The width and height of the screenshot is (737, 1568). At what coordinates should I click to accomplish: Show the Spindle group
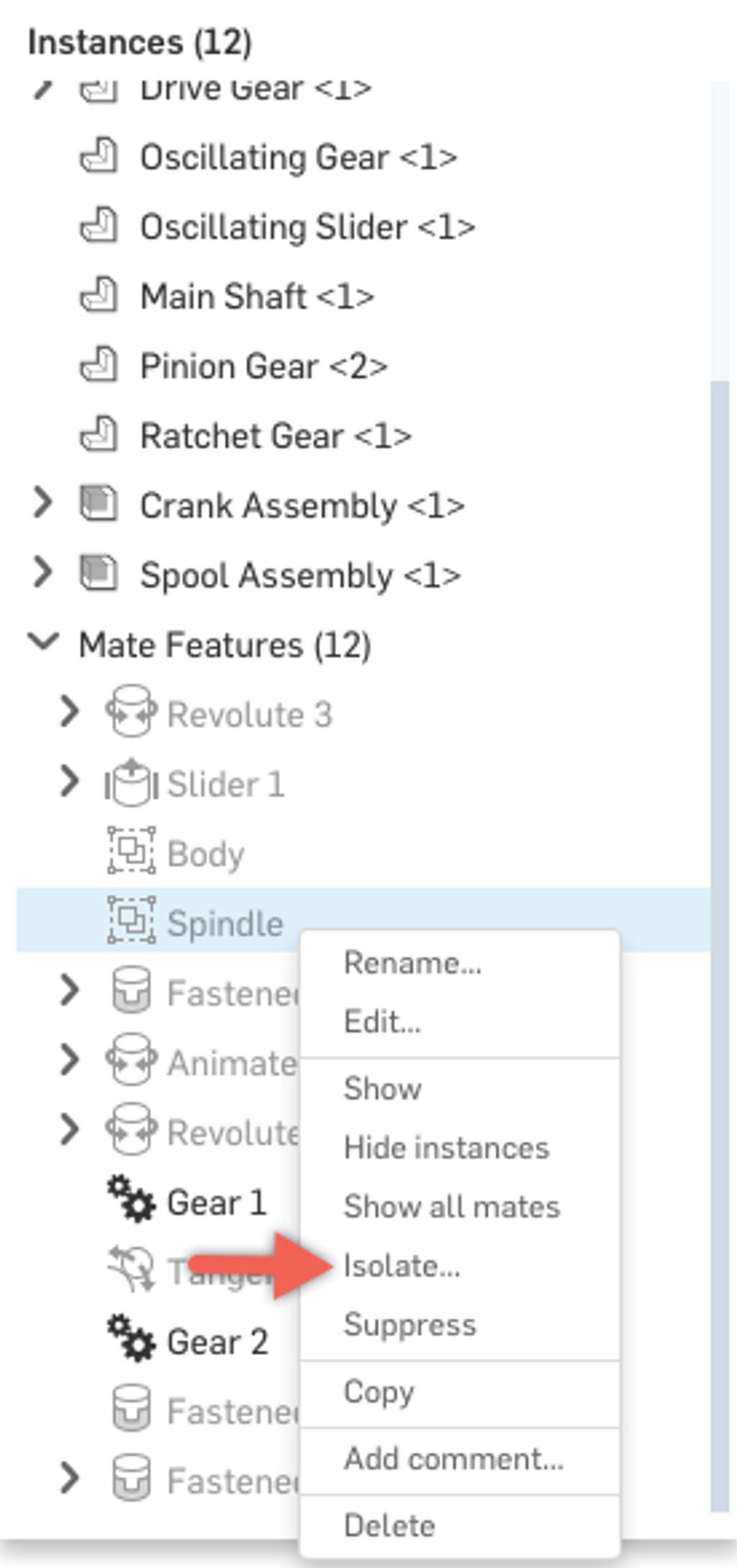click(383, 1089)
